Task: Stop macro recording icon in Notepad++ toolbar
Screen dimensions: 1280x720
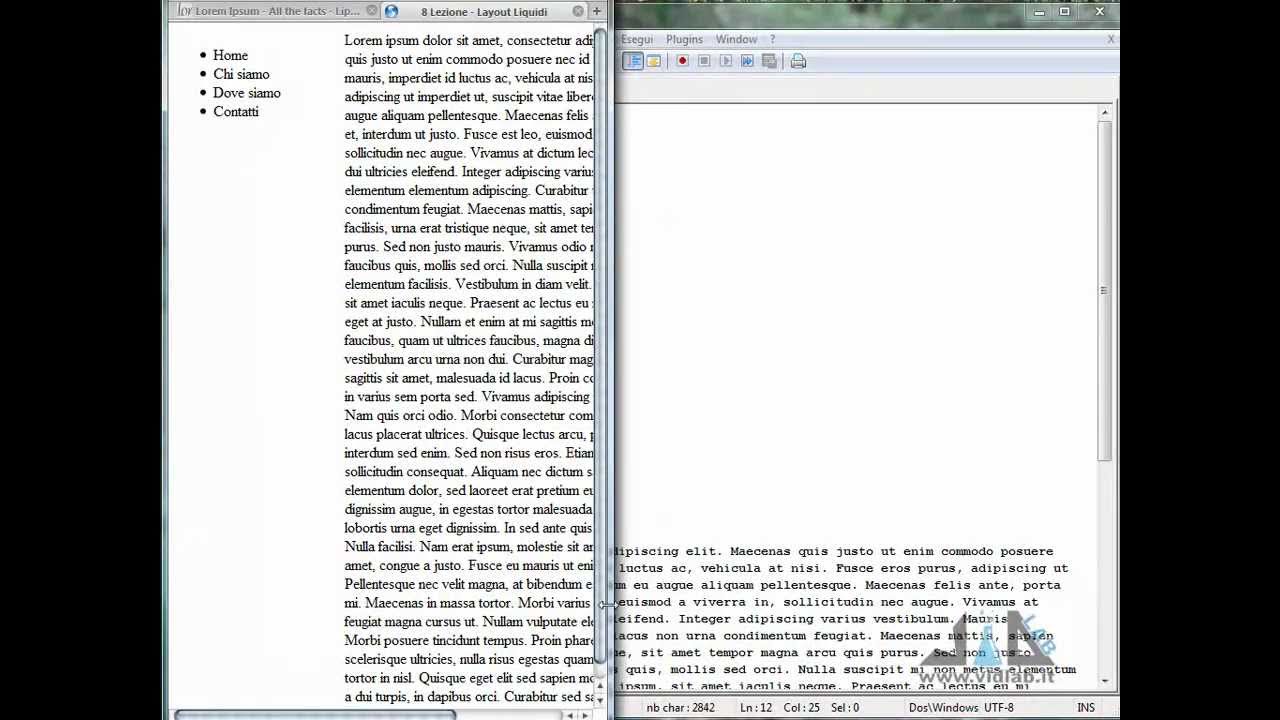Action: click(704, 61)
